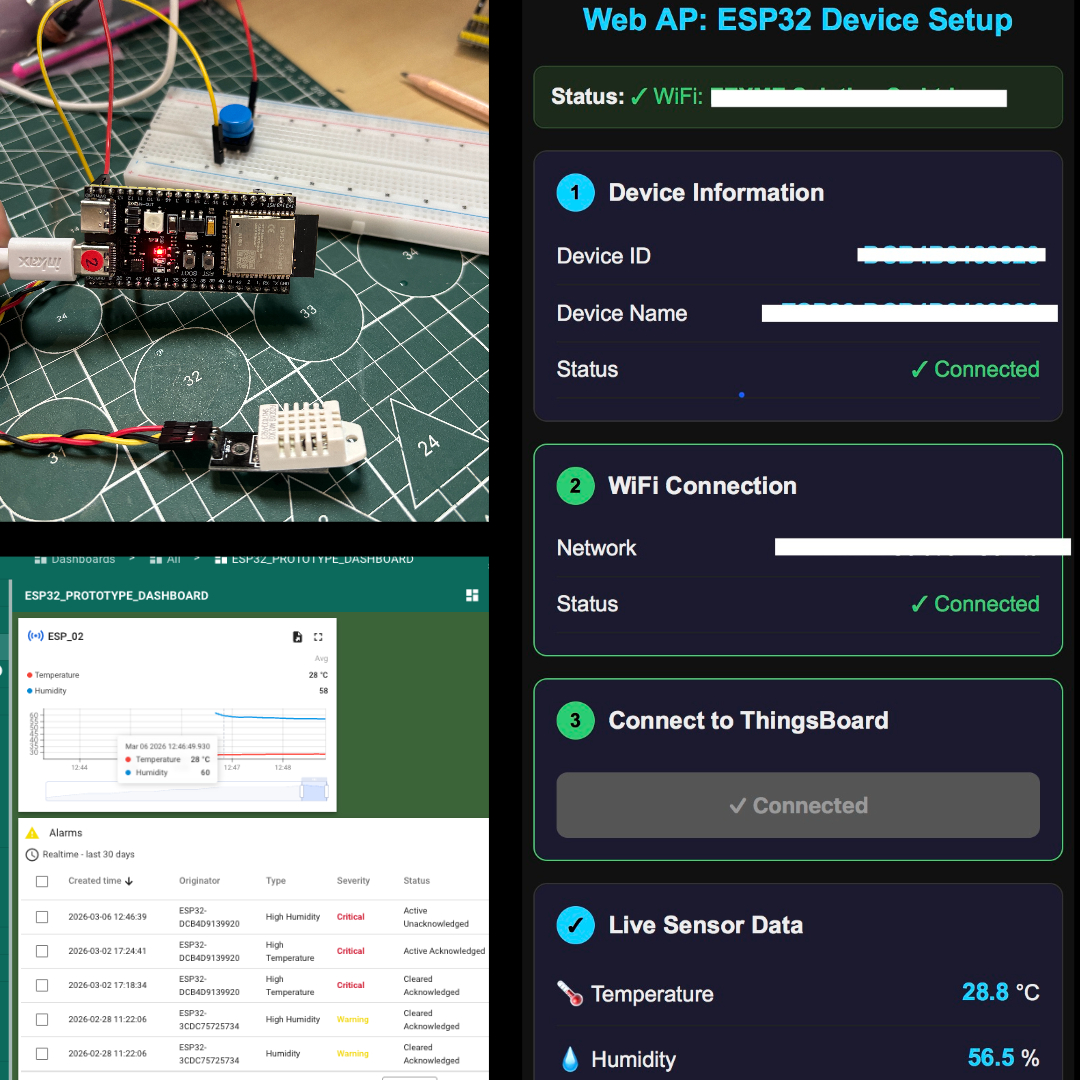Click the left handle of chart zoom slider
The image size is (1080, 1080).
[302, 791]
